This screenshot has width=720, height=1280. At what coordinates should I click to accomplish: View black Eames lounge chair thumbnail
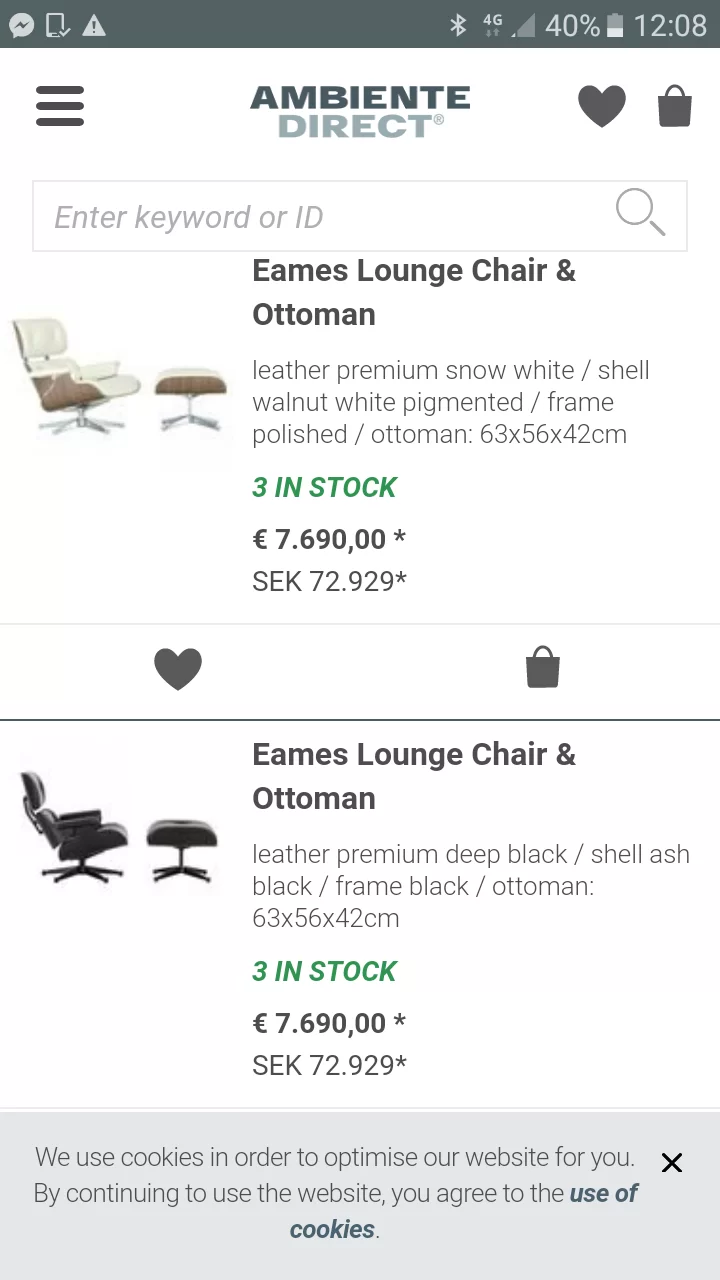point(120,829)
